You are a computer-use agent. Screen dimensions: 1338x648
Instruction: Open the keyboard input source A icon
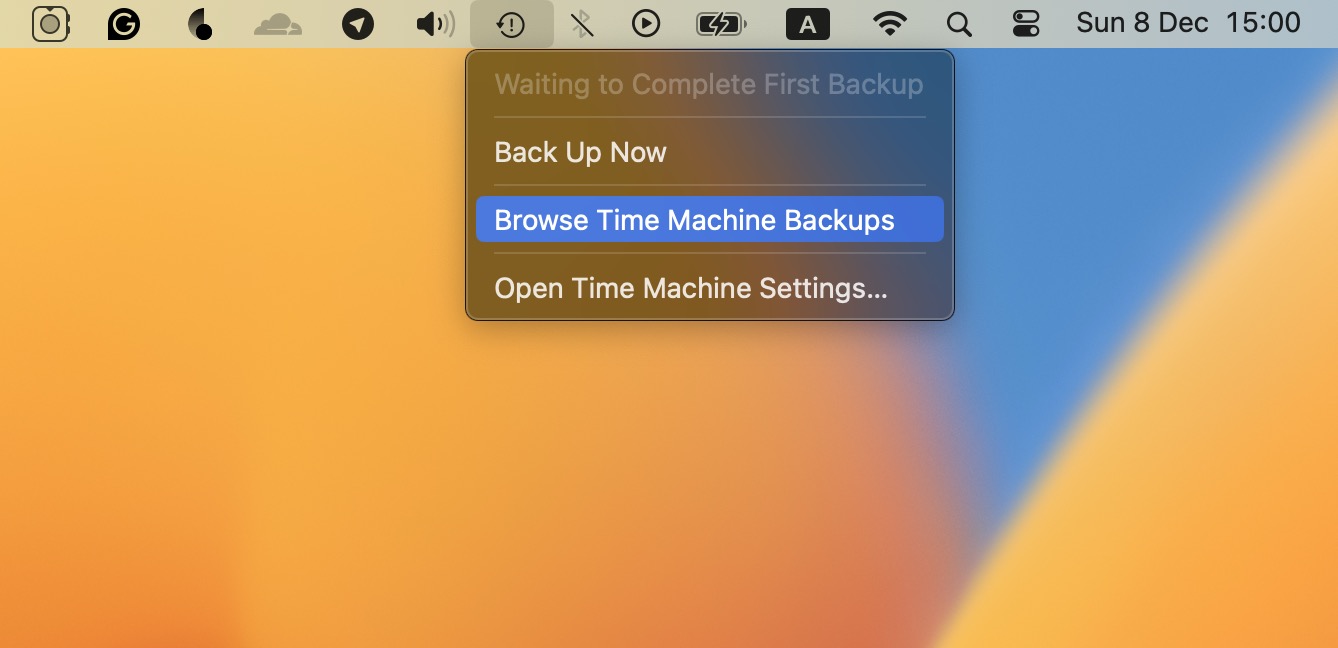808,24
